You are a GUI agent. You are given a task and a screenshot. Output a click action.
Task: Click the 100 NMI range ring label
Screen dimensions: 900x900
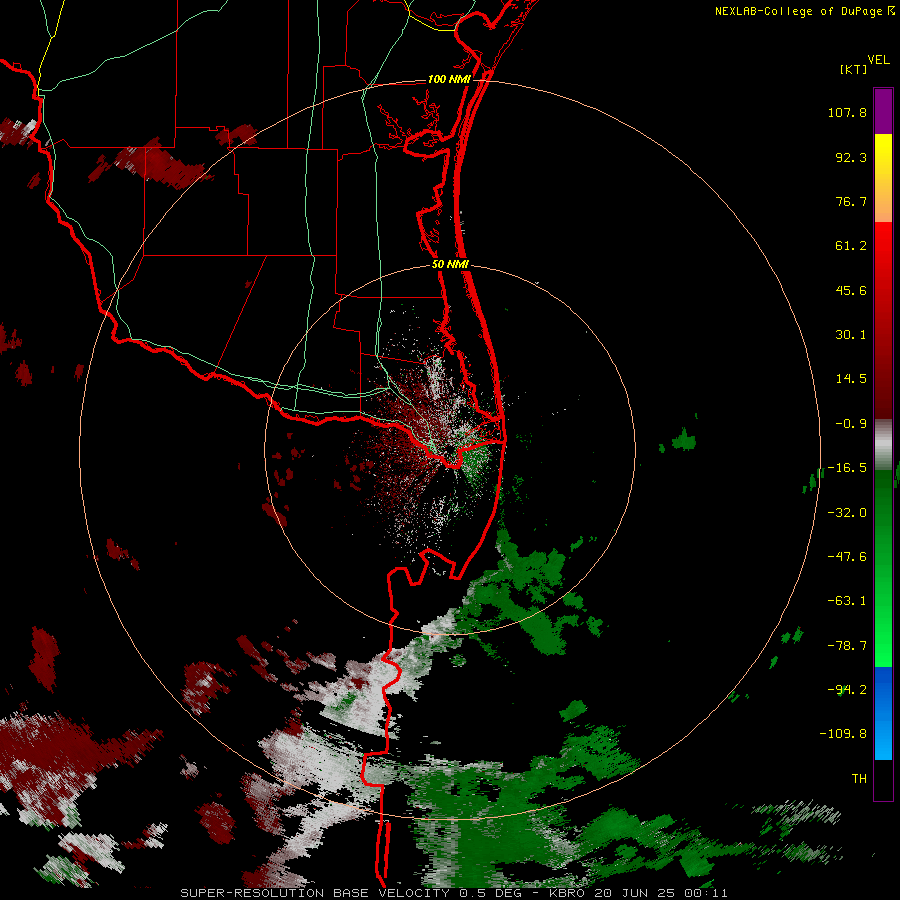449,79
